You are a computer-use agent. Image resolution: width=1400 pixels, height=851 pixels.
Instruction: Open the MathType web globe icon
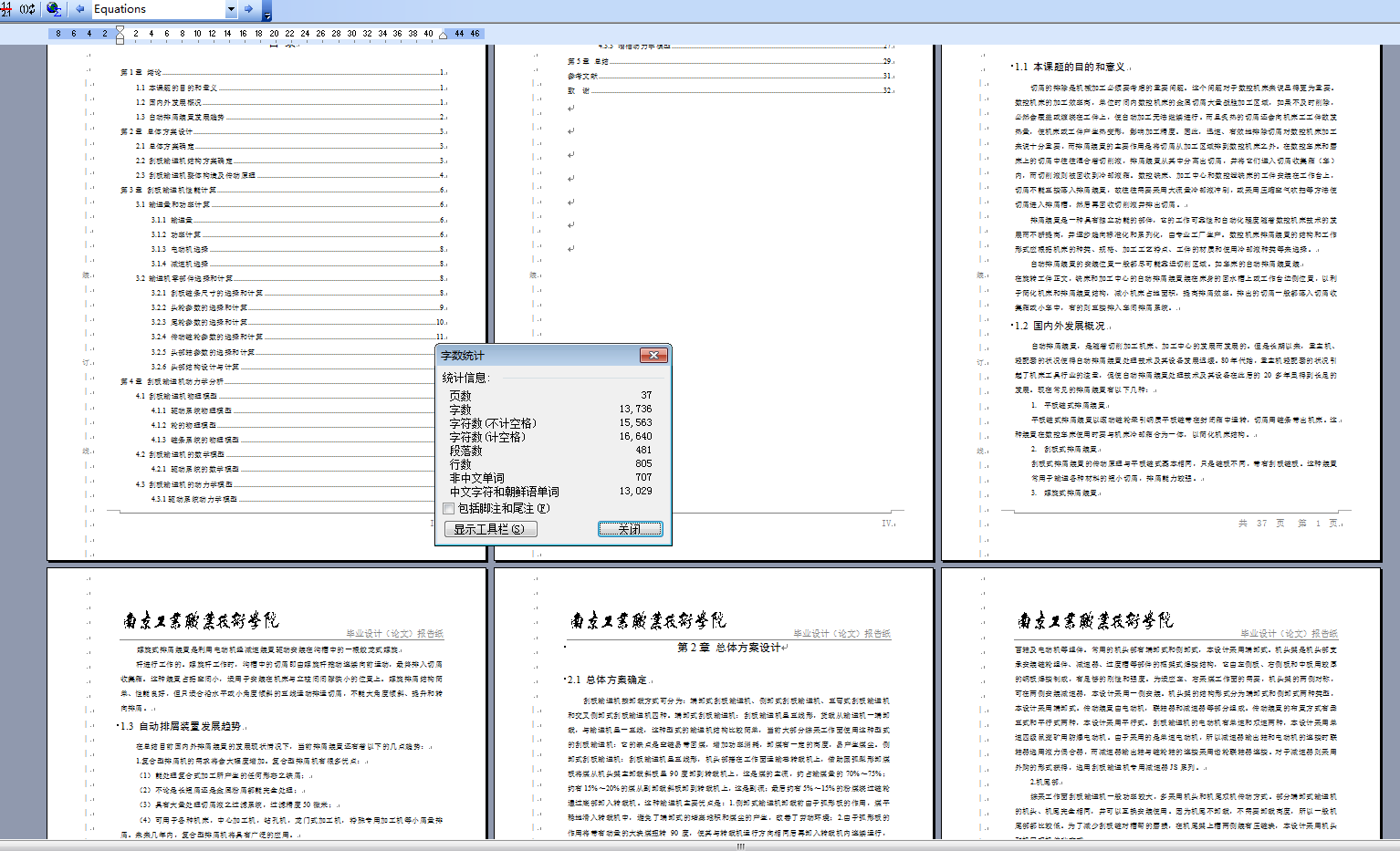click(x=54, y=9)
